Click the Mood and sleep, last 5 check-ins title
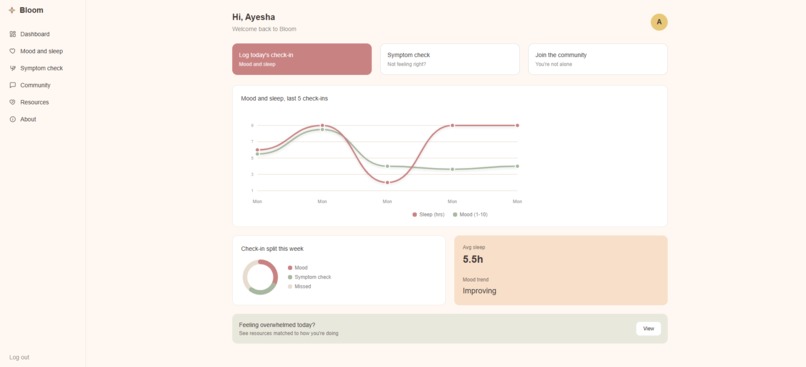Screen dimensions: 806x367 [284, 99]
